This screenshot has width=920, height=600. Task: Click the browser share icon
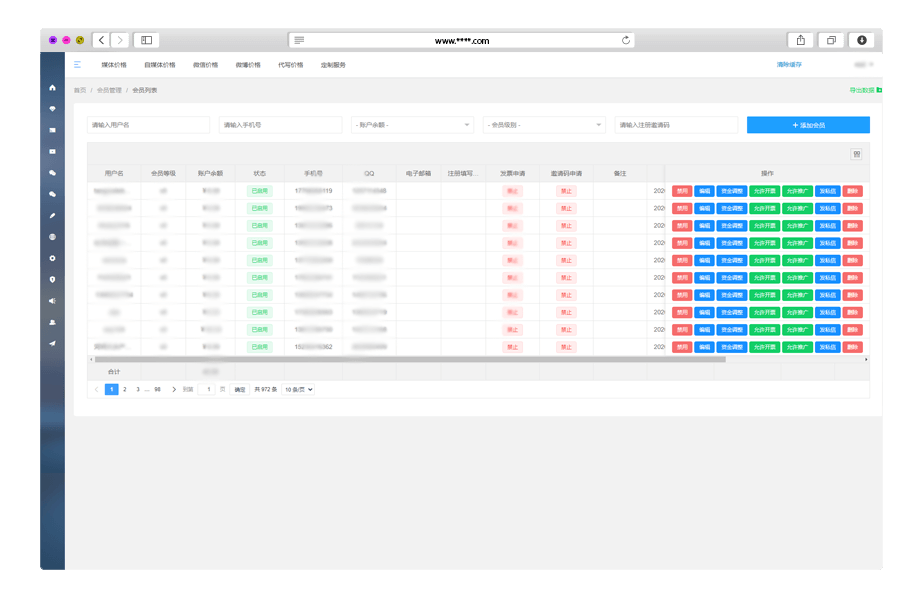tap(800, 40)
